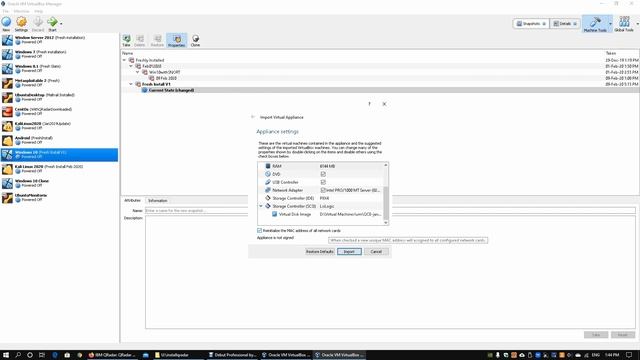Toggle Reinitialize MAC address checkbox
Image resolution: width=640 pixels, height=360 pixels.
click(x=260, y=231)
